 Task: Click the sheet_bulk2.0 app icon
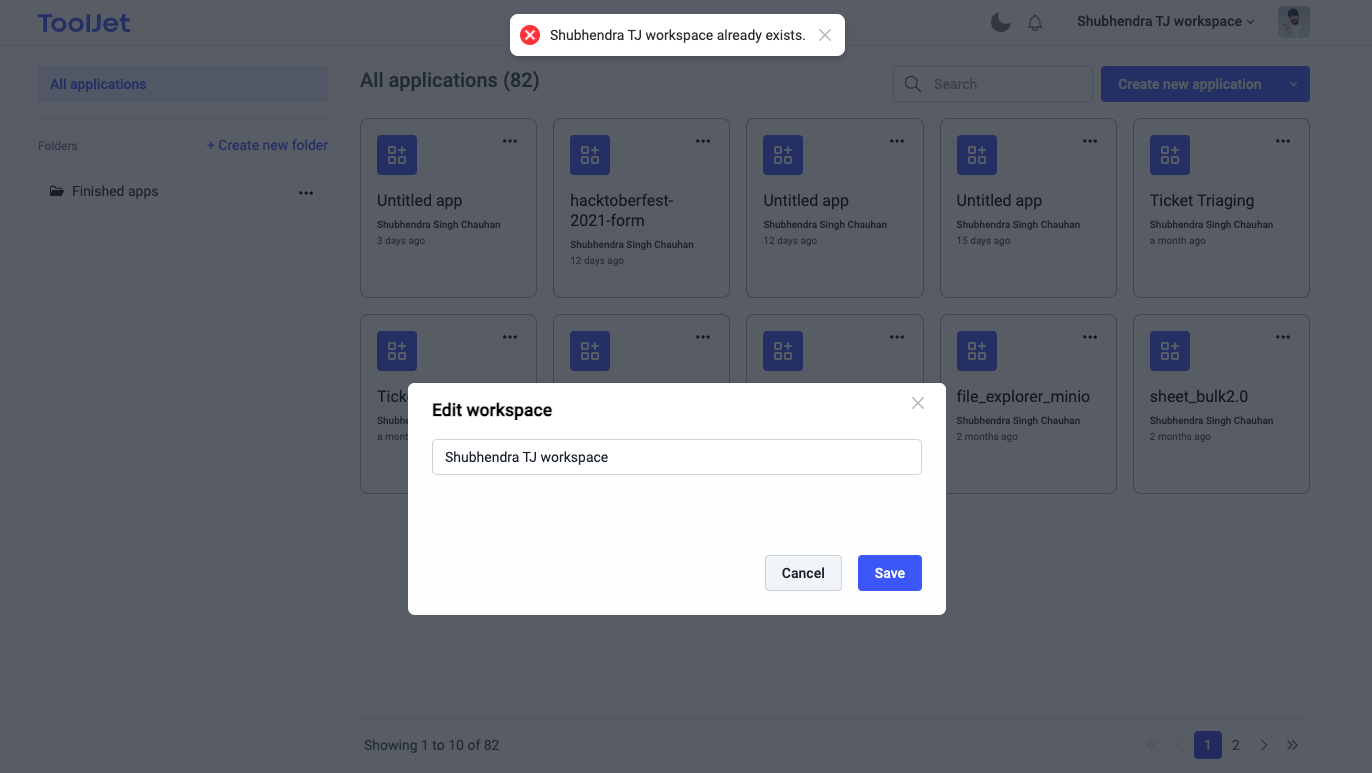coord(1170,350)
